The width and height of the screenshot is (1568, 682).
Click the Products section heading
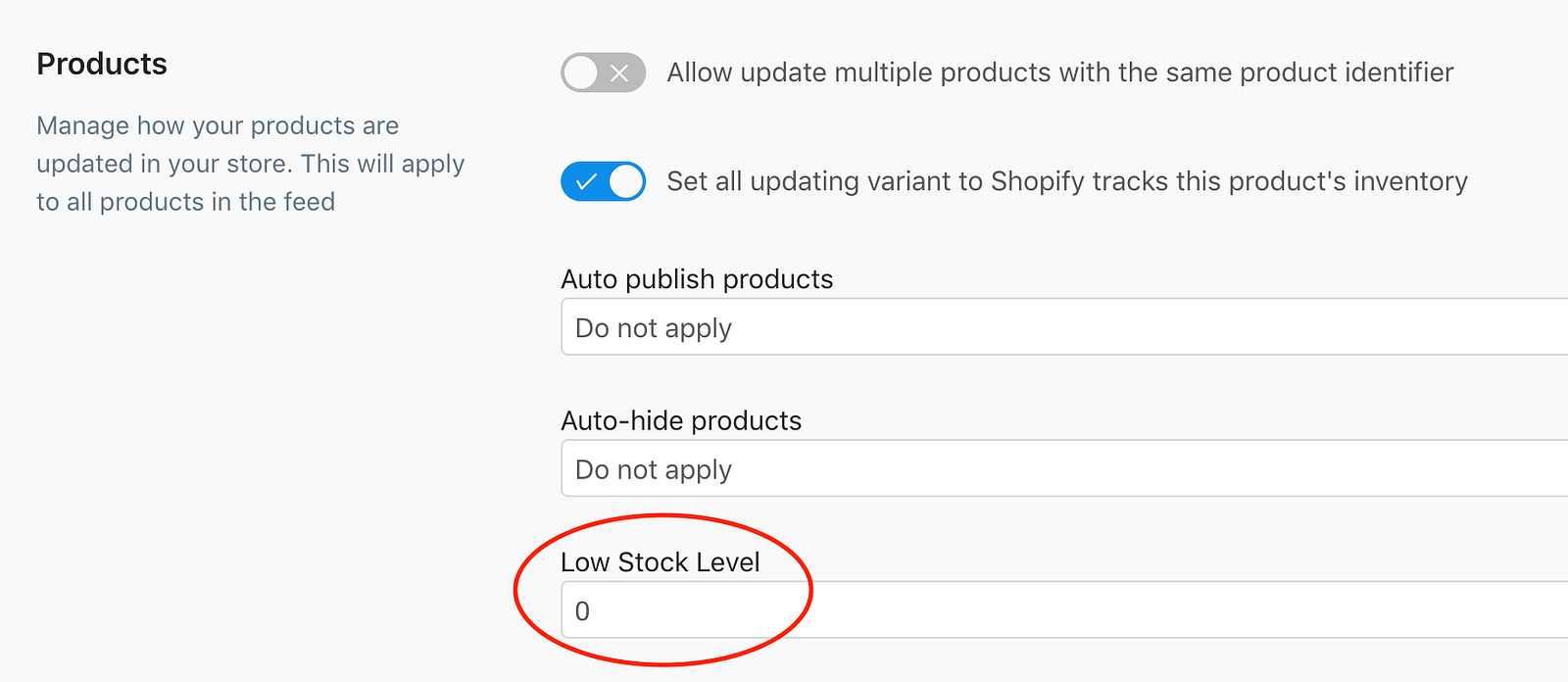pyautogui.click(x=102, y=64)
